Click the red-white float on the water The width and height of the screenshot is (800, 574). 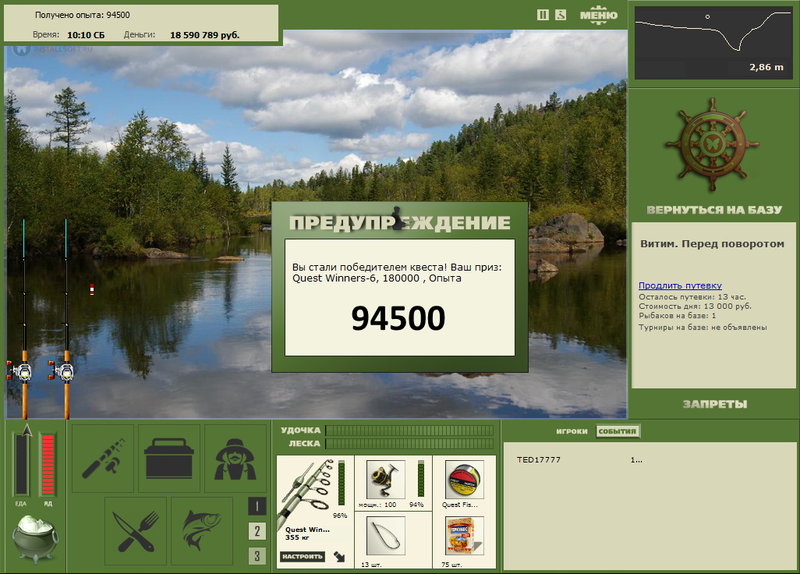click(x=92, y=290)
